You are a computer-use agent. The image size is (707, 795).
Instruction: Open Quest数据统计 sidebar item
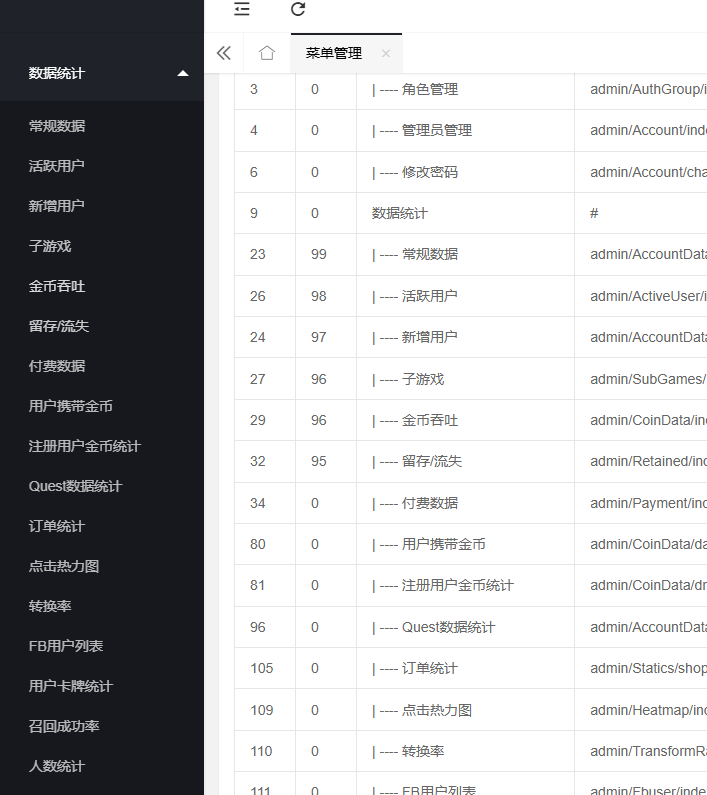75,486
